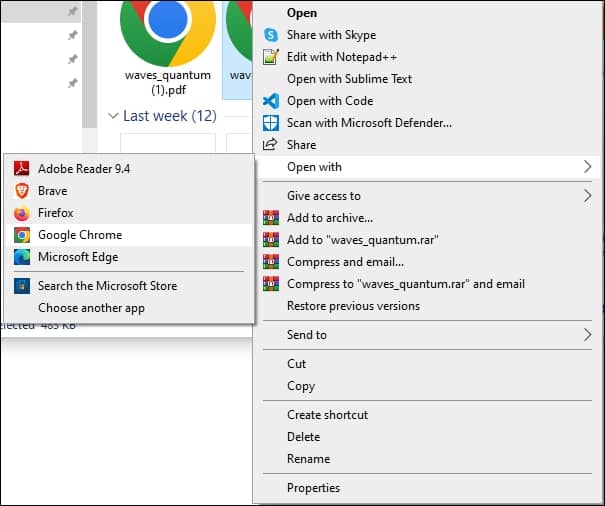Select Delete from the context menu
Viewport: 605px width, 506px height.
(x=427, y=437)
